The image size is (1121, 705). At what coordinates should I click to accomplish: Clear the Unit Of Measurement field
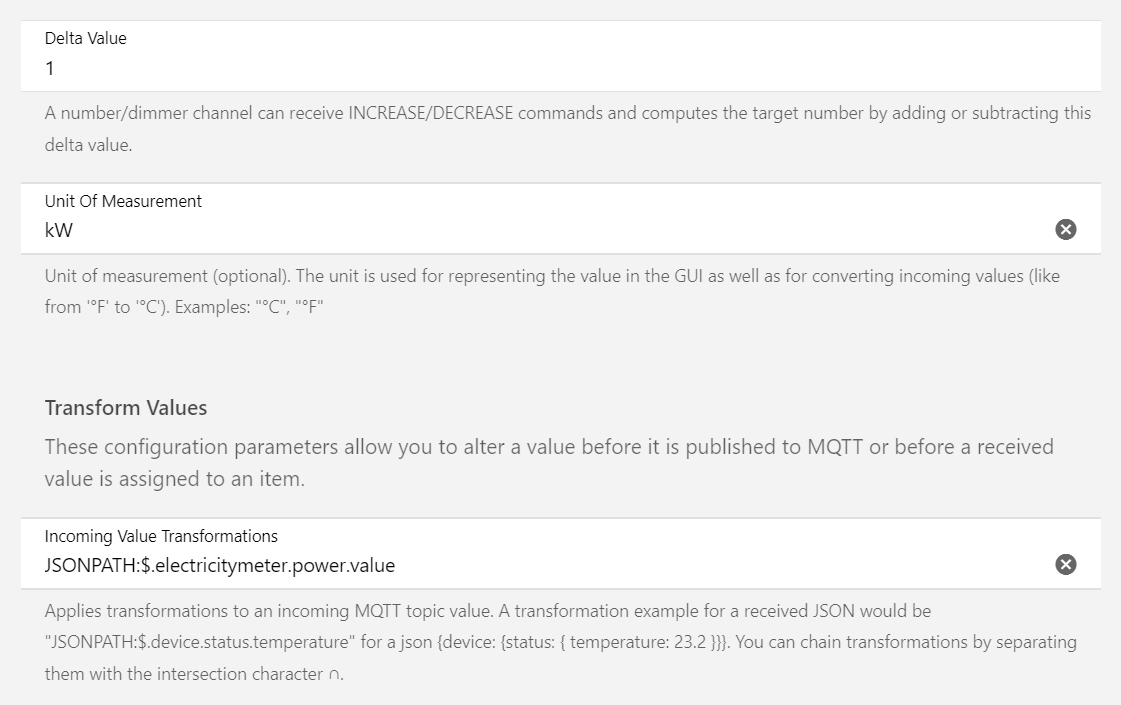pyautogui.click(x=1066, y=230)
